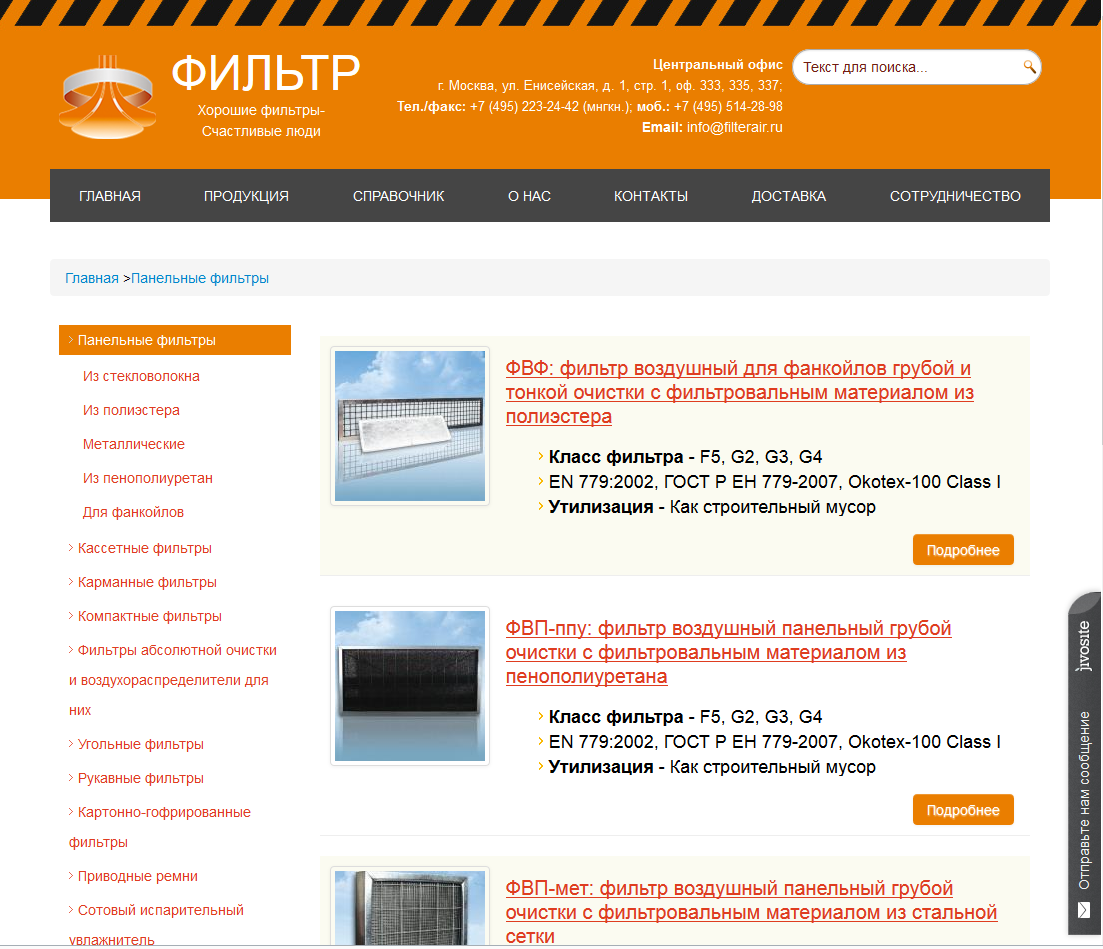The image size is (1103, 949).
Task: Click the mobile number +7 (495) 514-28-98
Action: coord(728,106)
